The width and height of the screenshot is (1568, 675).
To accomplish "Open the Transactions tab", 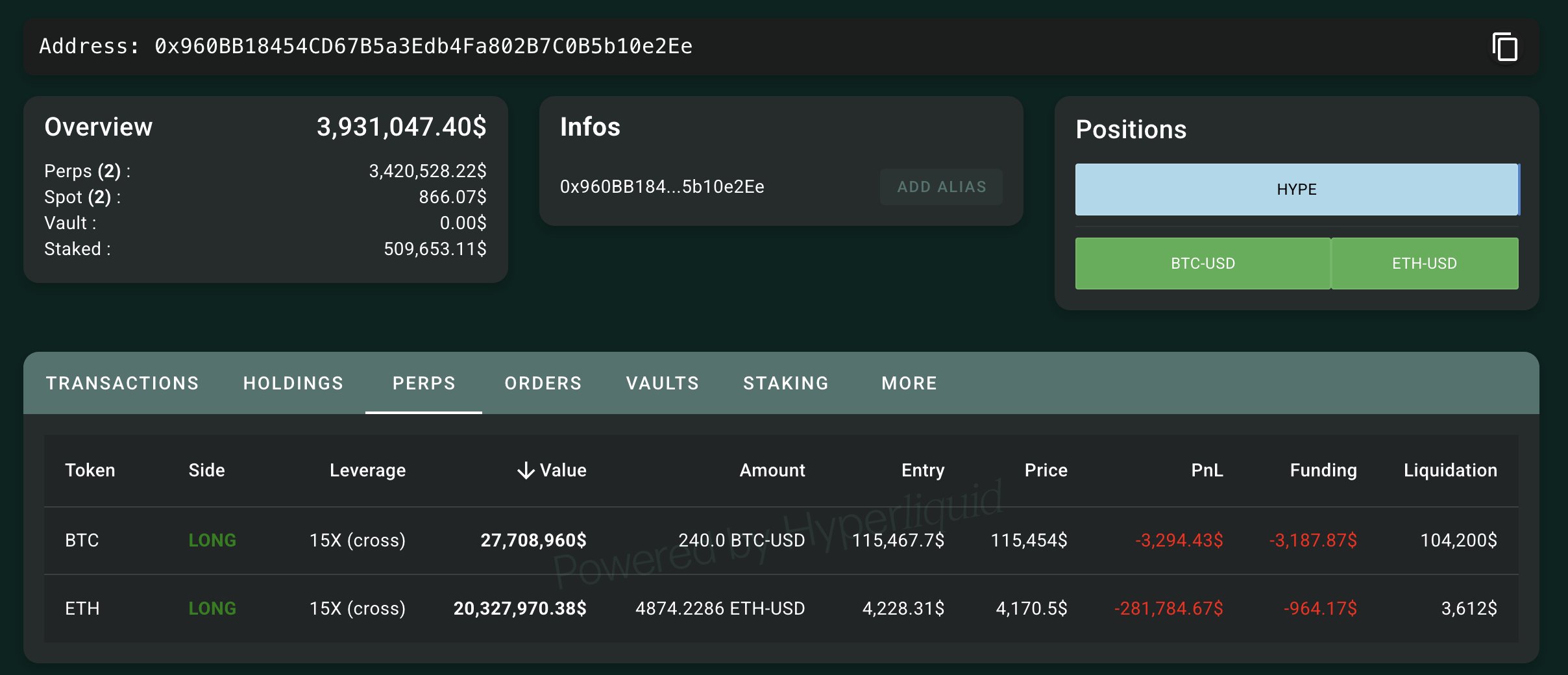I will [x=122, y=384].
